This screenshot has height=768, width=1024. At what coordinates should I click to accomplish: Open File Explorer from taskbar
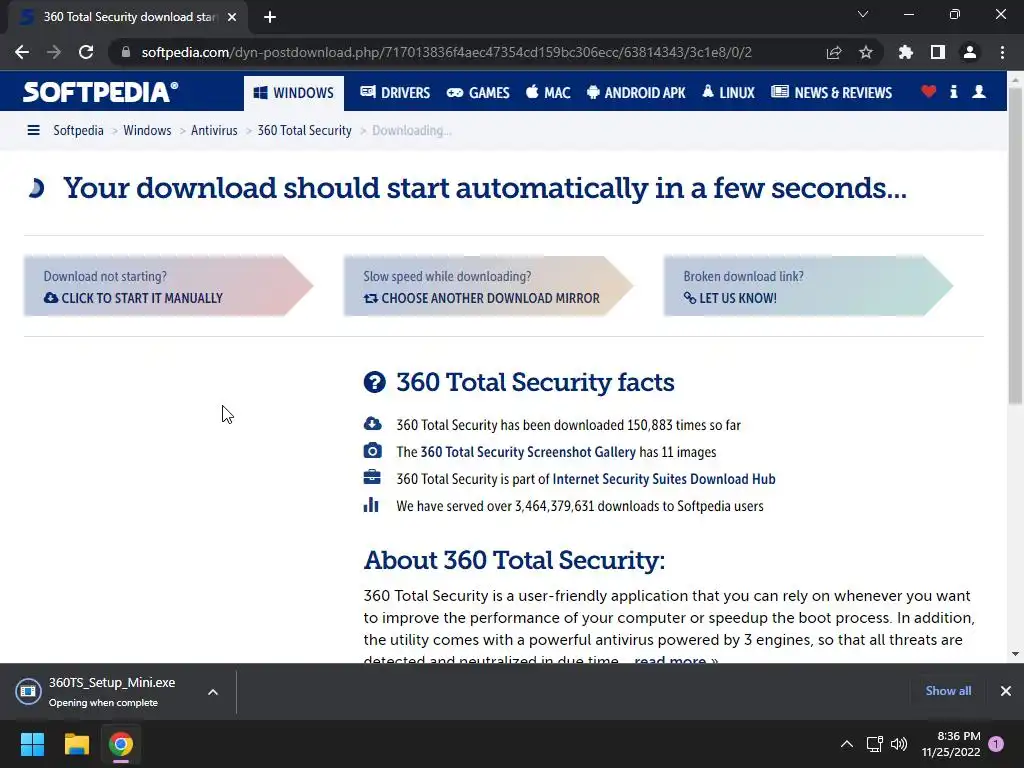(x=76, y=744)
